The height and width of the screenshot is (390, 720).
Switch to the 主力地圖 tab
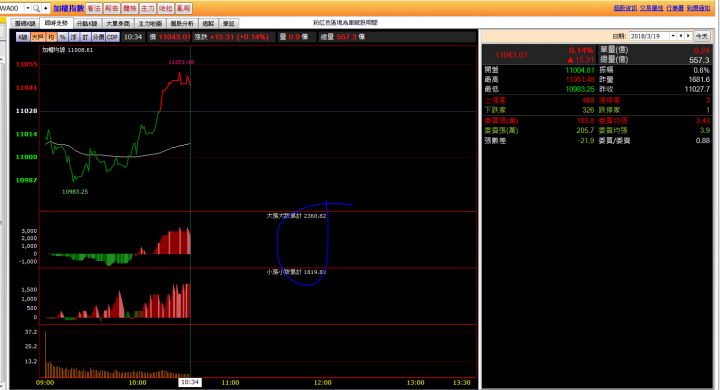coord(151,23)
